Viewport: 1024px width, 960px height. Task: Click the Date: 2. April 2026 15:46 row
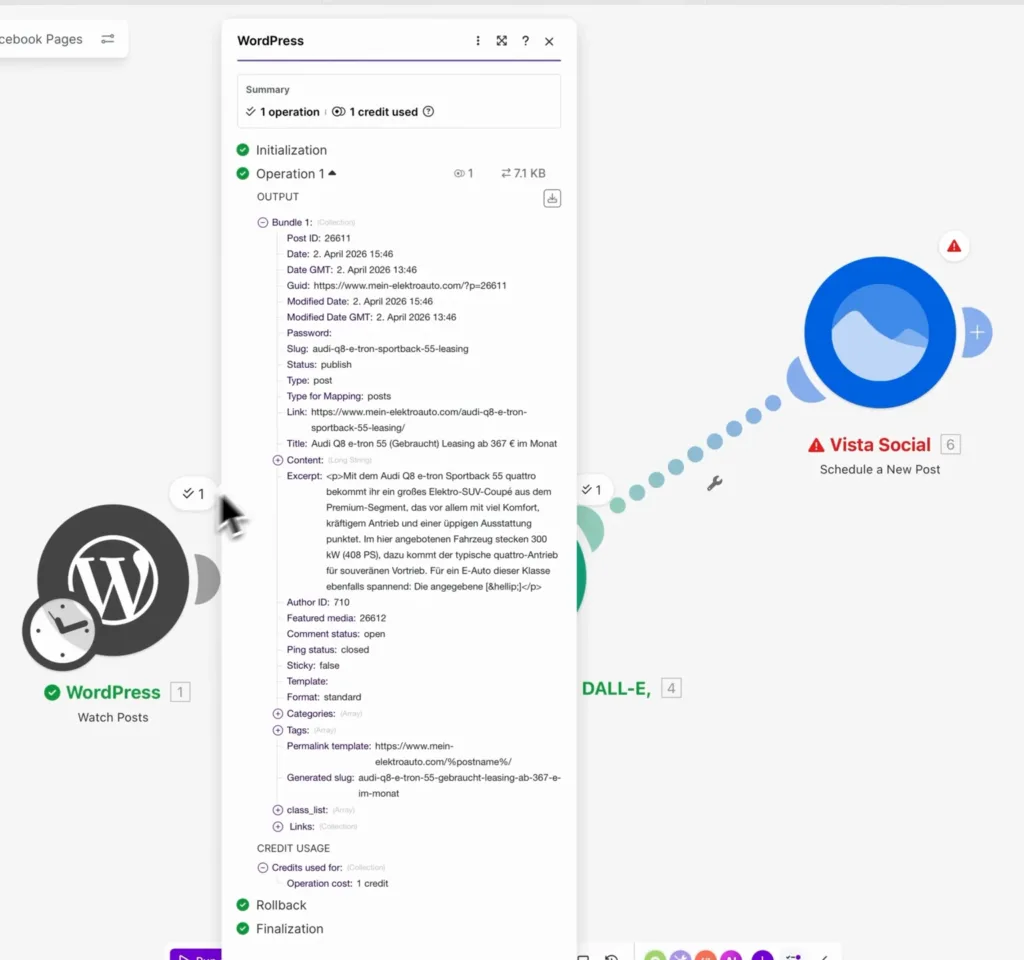click(x=340, y=254)
